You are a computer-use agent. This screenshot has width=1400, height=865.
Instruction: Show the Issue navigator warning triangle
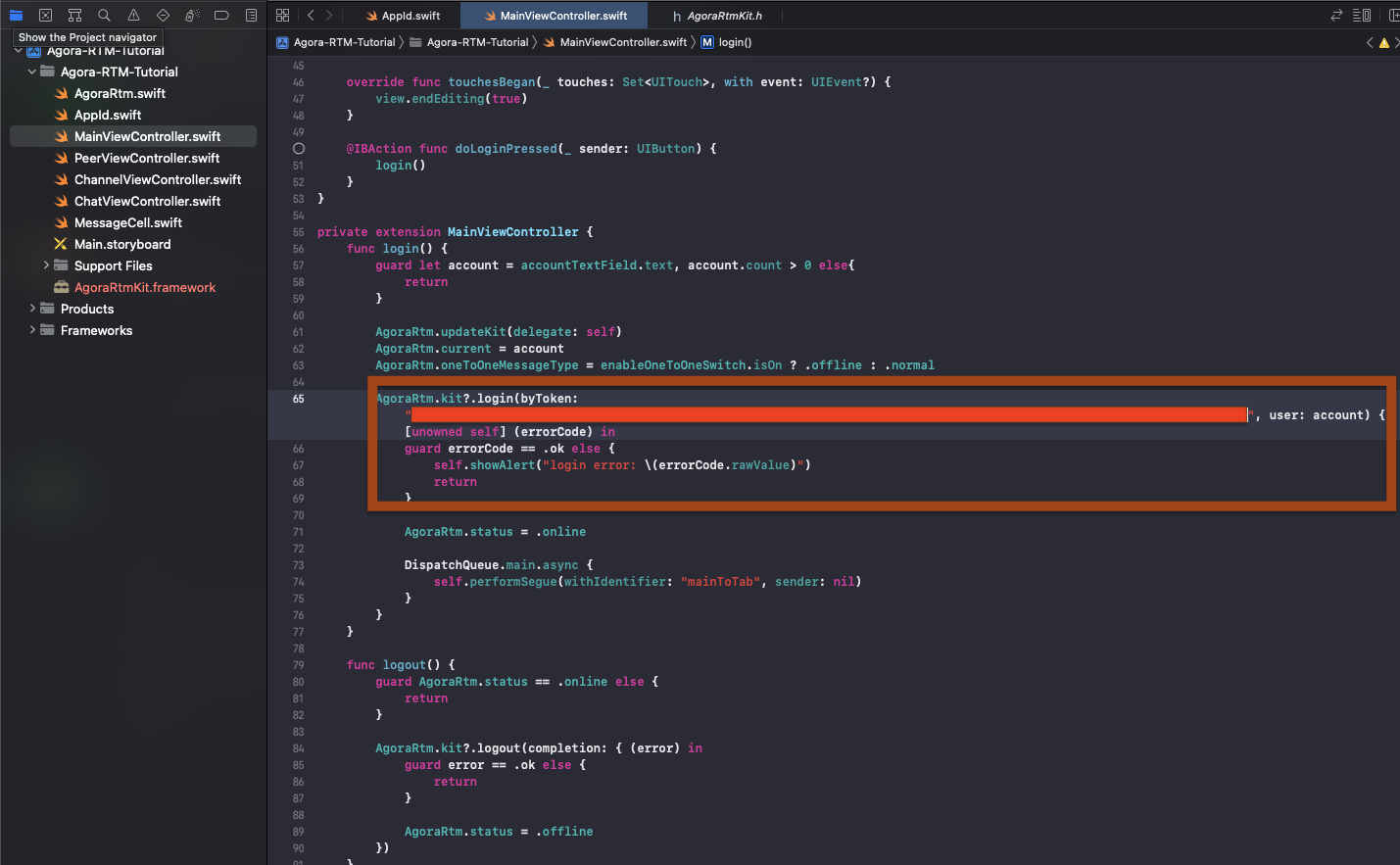pos(133,15)
